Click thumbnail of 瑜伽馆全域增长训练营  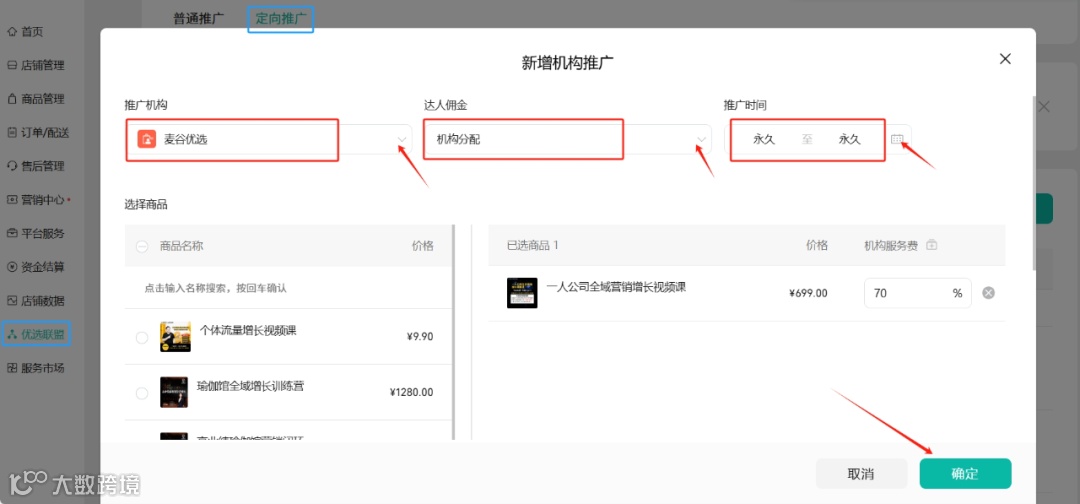tap(174, 392)
